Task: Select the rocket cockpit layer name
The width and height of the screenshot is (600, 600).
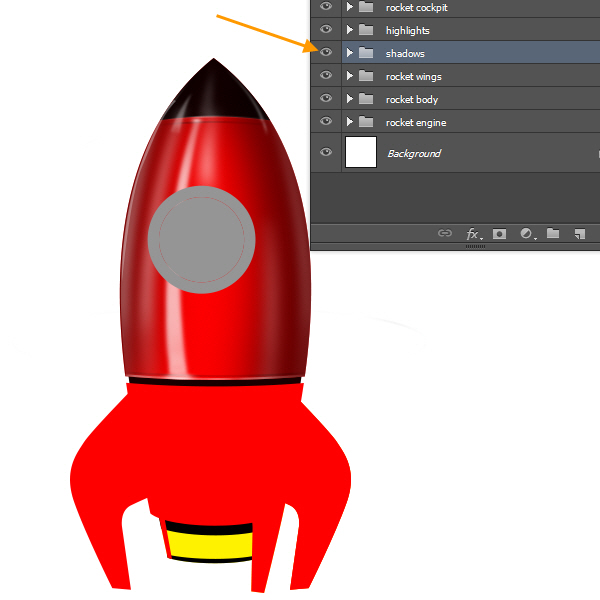Action: 417,8
